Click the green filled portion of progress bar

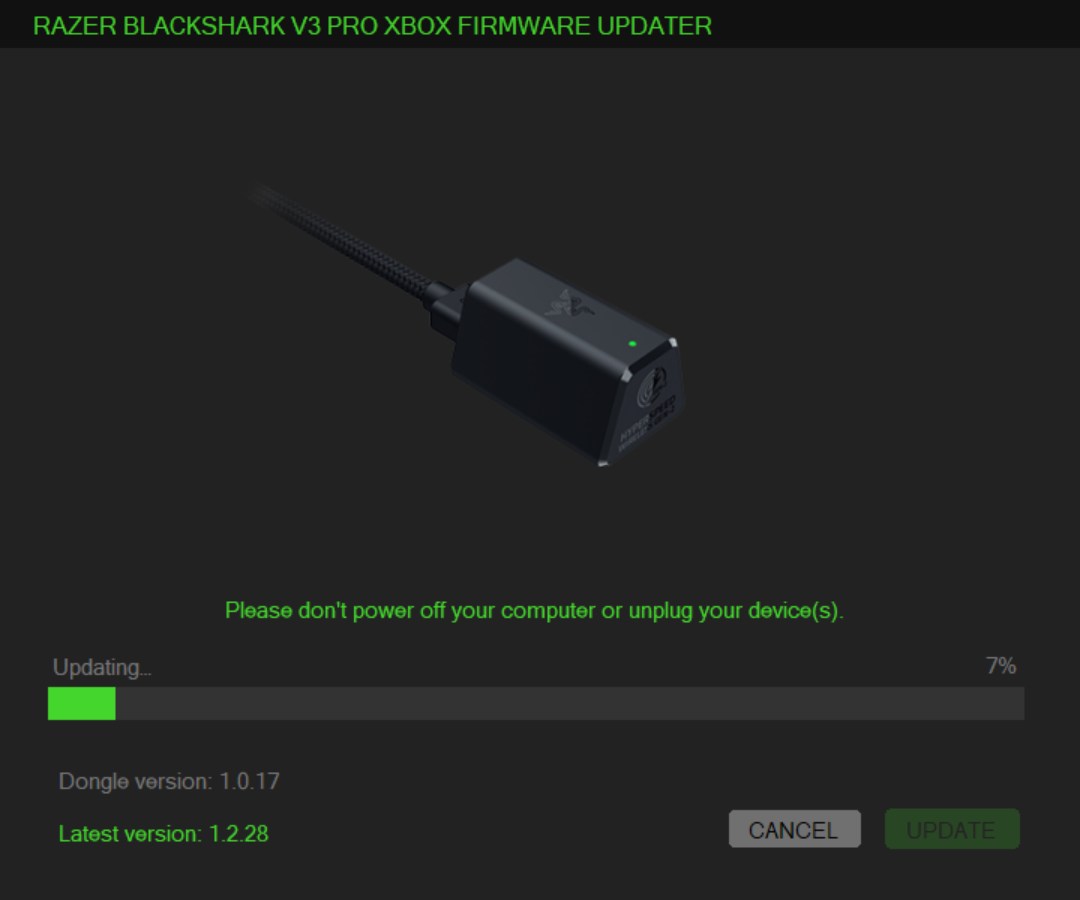(x=81, y=704)
